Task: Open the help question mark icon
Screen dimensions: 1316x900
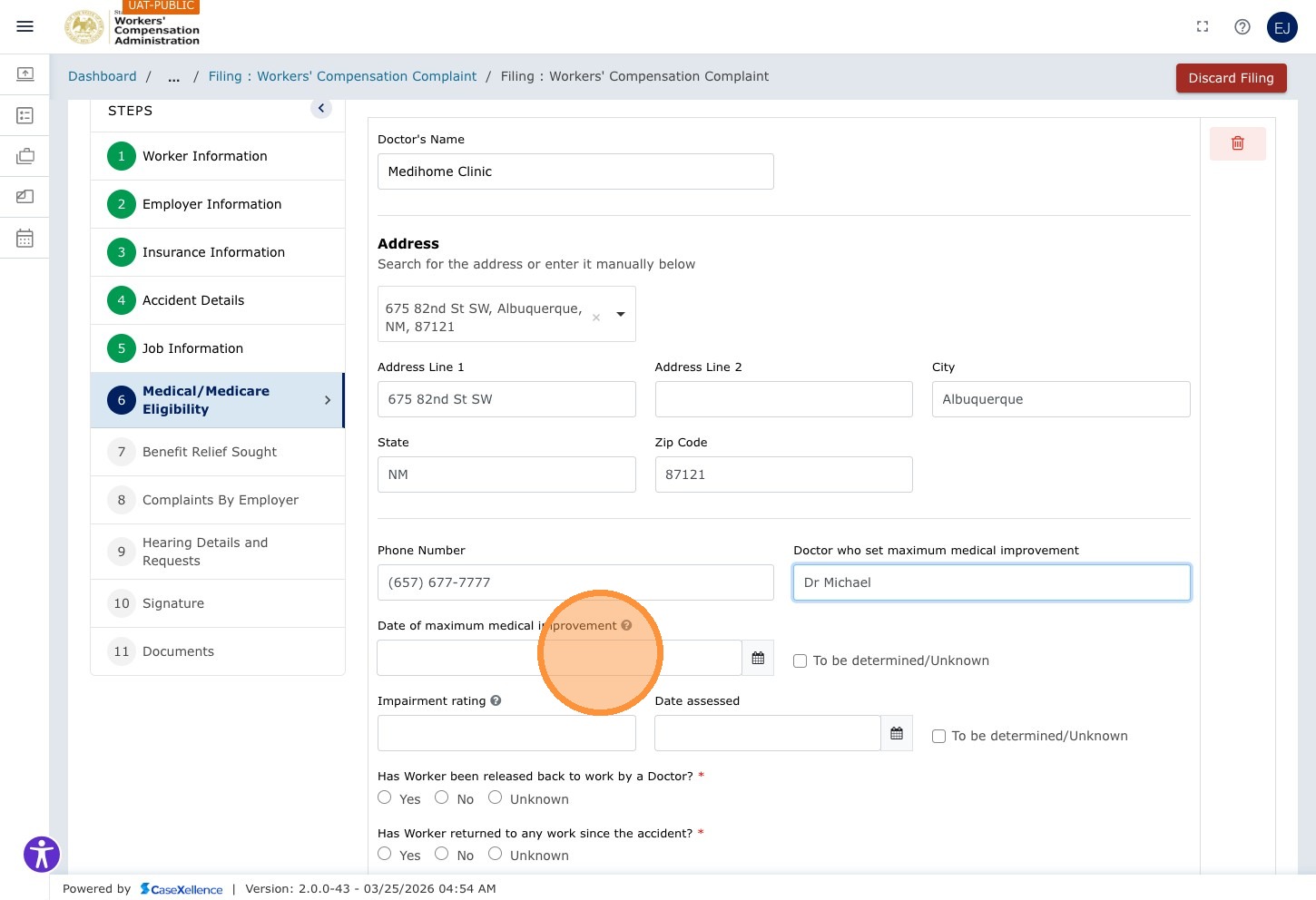Action: coord(1242,26)
